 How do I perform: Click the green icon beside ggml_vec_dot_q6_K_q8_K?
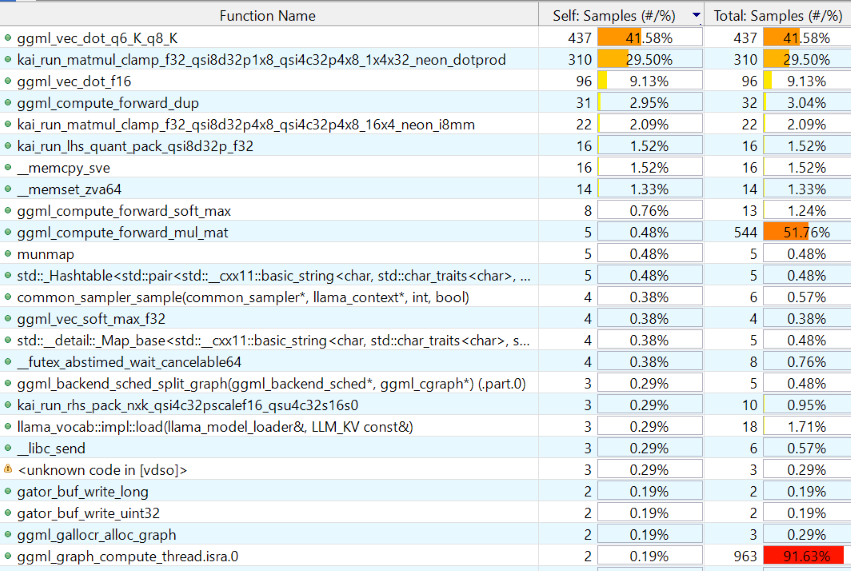coord(8,38)
